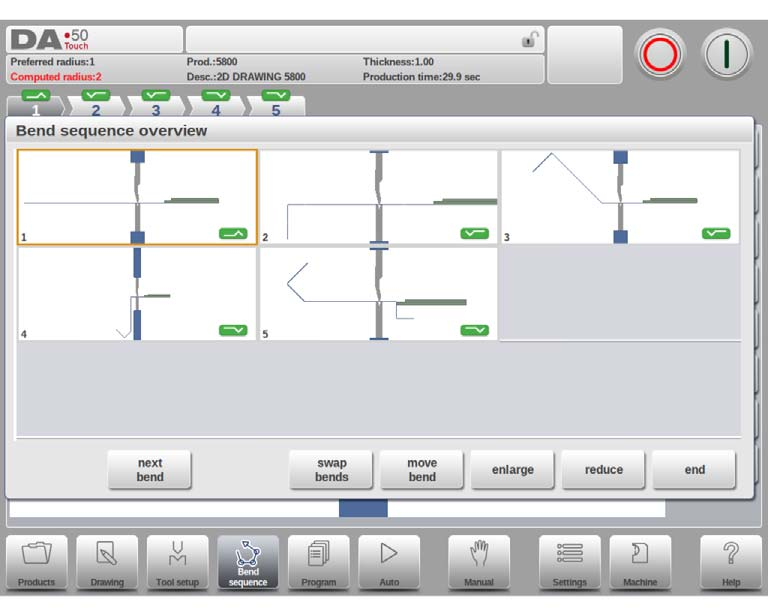The image size is (768, 615).
Task: Select the Bend sequence mode
Action: 248,562
